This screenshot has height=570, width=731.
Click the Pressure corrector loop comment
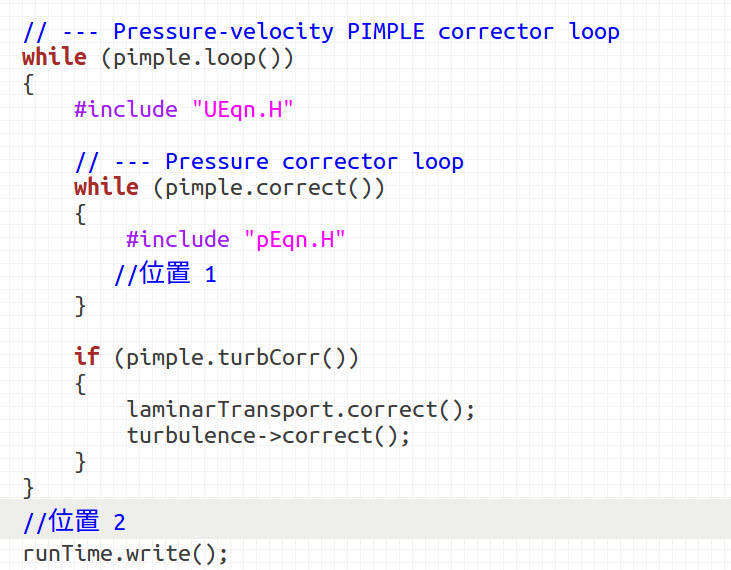[x=269, y=162]
